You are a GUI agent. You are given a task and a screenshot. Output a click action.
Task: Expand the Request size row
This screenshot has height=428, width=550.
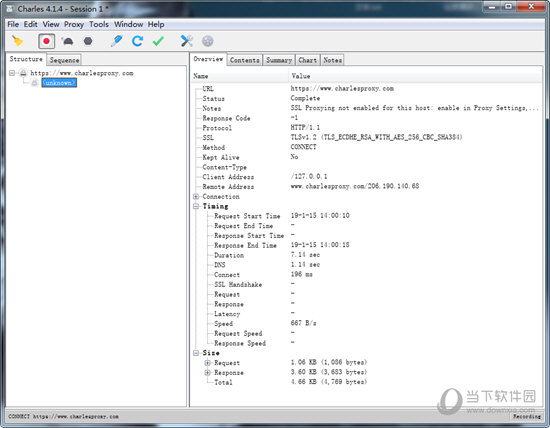(x=208, y=363)
